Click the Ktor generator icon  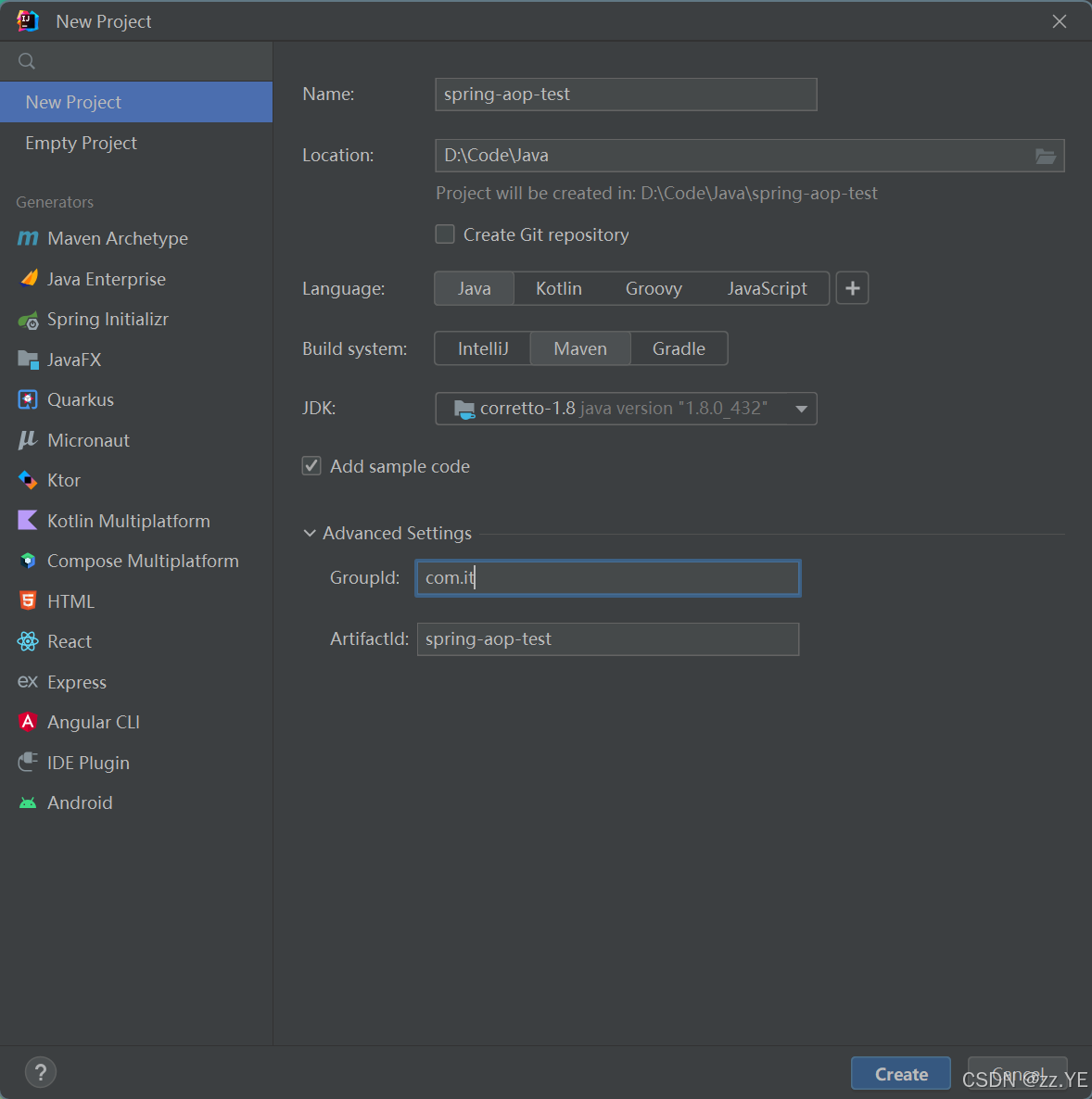tap(28, 480)
